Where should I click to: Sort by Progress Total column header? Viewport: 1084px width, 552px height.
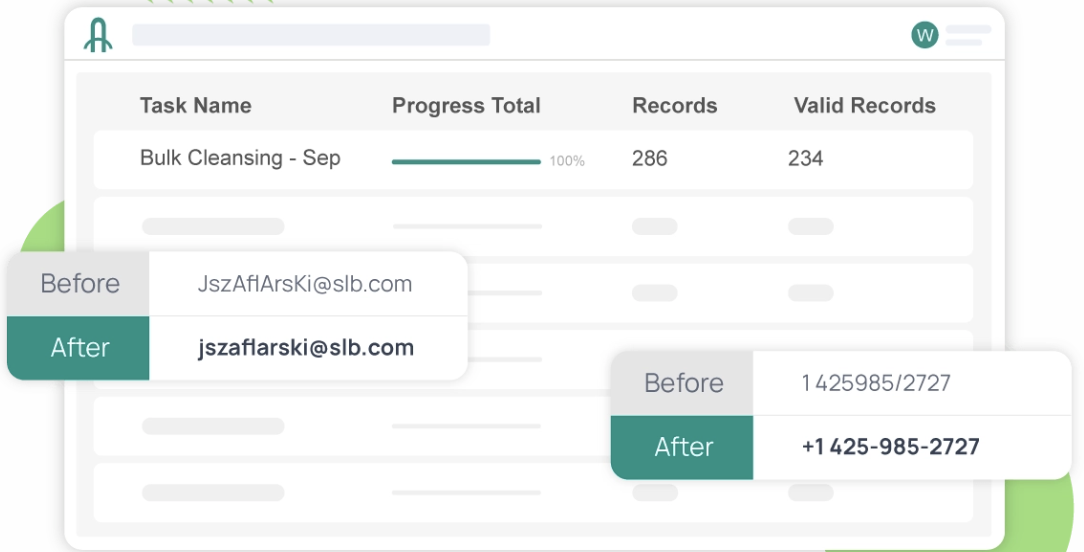[x=466, y=106]
